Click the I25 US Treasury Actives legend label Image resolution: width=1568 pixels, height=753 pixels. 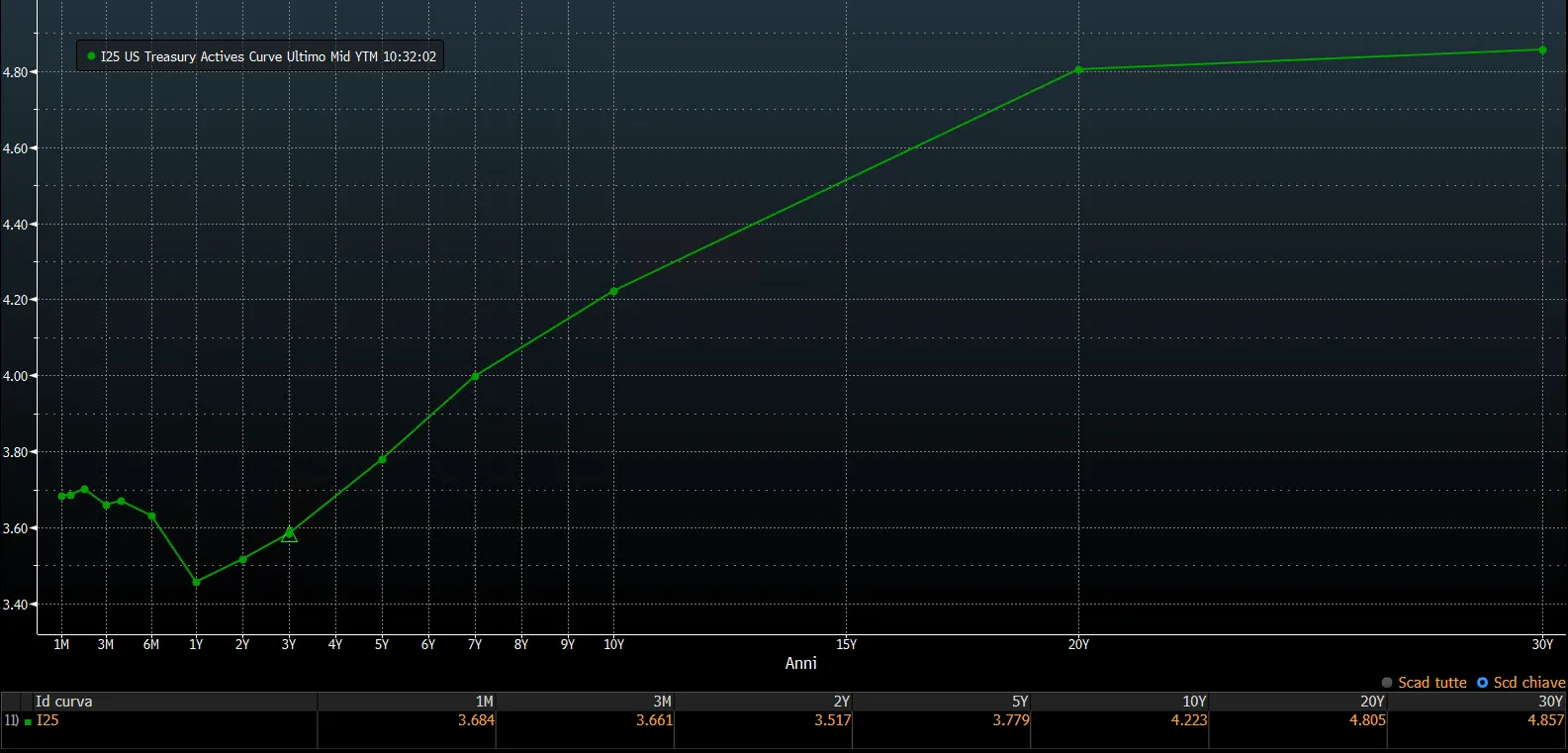point(268,56)
